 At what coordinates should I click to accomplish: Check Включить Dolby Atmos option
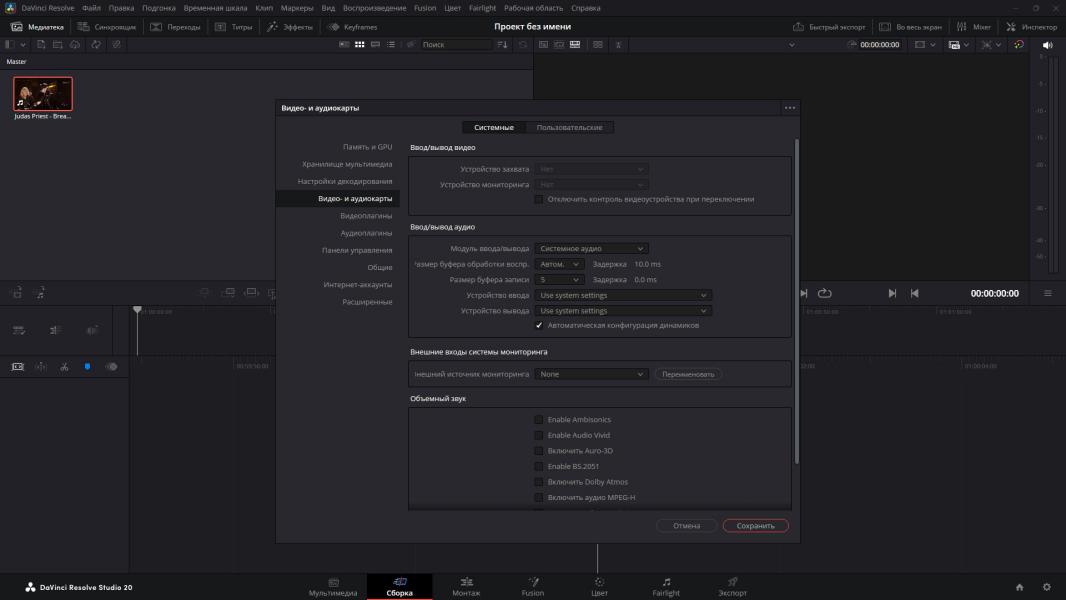539,482
